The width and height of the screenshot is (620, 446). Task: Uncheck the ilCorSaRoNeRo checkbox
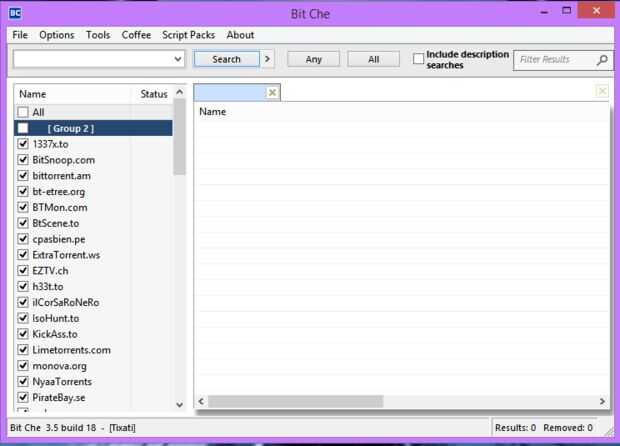[x=23, y=302]
